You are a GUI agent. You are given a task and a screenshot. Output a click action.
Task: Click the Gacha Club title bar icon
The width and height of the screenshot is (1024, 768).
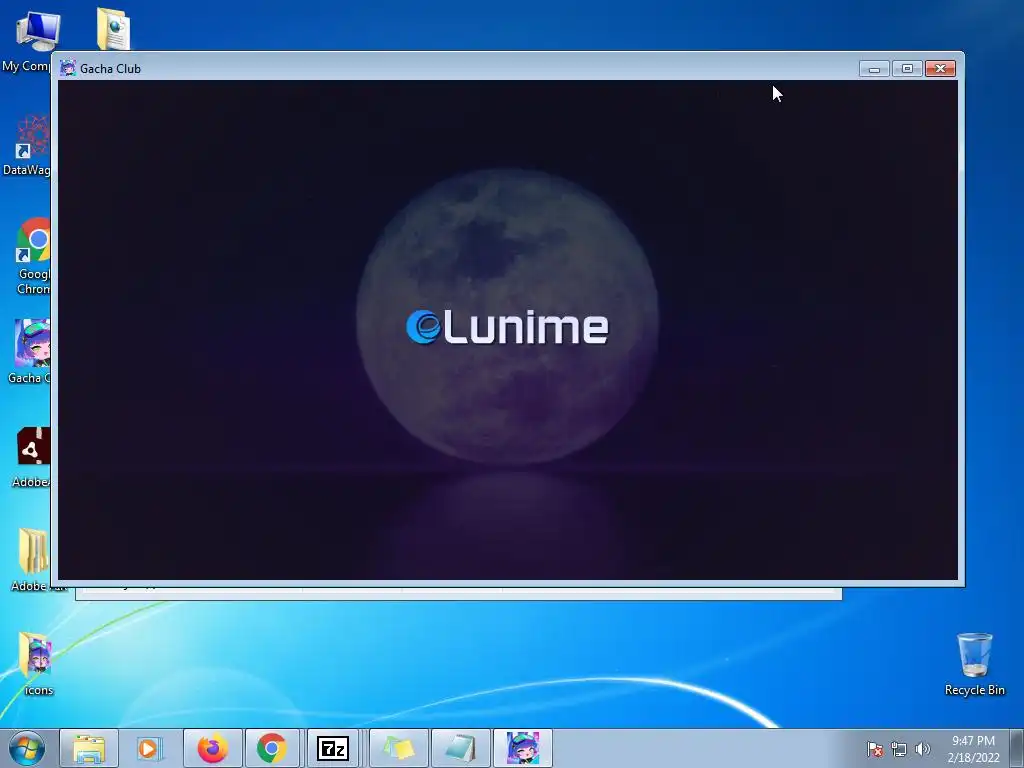tap(67, 68)
